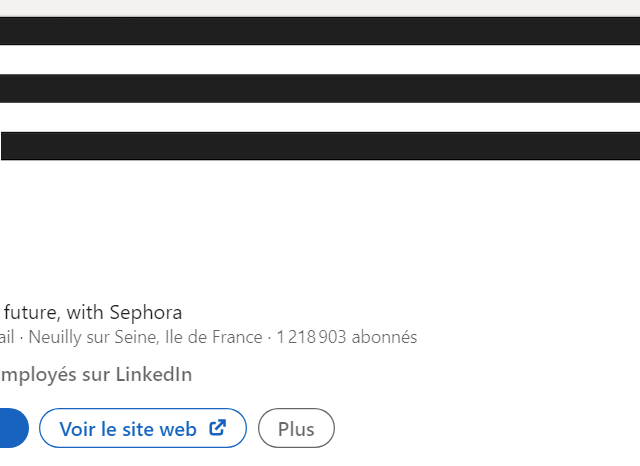Click the empty space right of Plus button
Viewport: 640px width, 466px height.
pos(486,428)
